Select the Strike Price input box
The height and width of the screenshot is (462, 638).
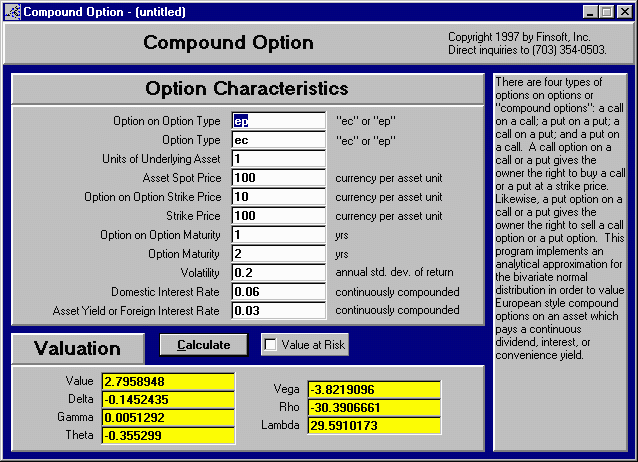coord(278,216)
